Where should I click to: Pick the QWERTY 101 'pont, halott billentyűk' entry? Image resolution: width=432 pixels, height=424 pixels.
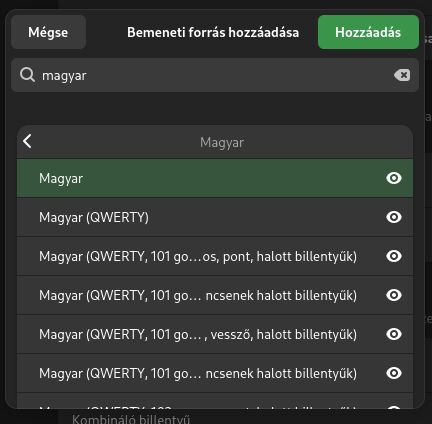coord(215,256)
